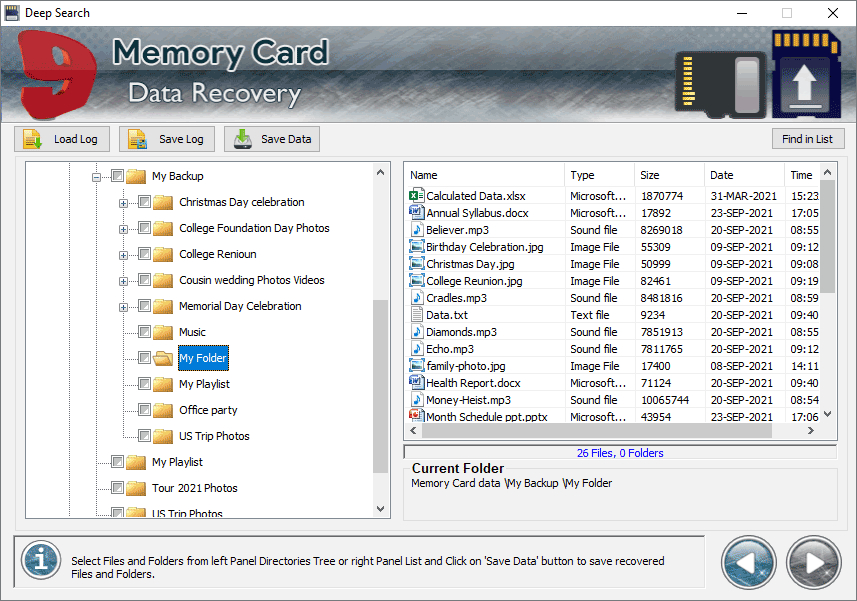Click the Music folder icon
This screenshot has height=601, width=857.
[163, 332]
